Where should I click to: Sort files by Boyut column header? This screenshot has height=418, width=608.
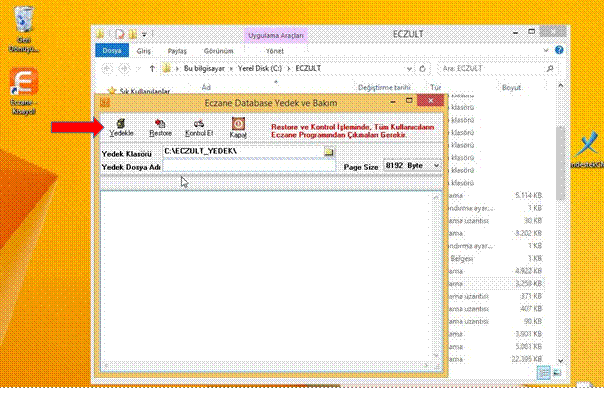coord(511,88)
